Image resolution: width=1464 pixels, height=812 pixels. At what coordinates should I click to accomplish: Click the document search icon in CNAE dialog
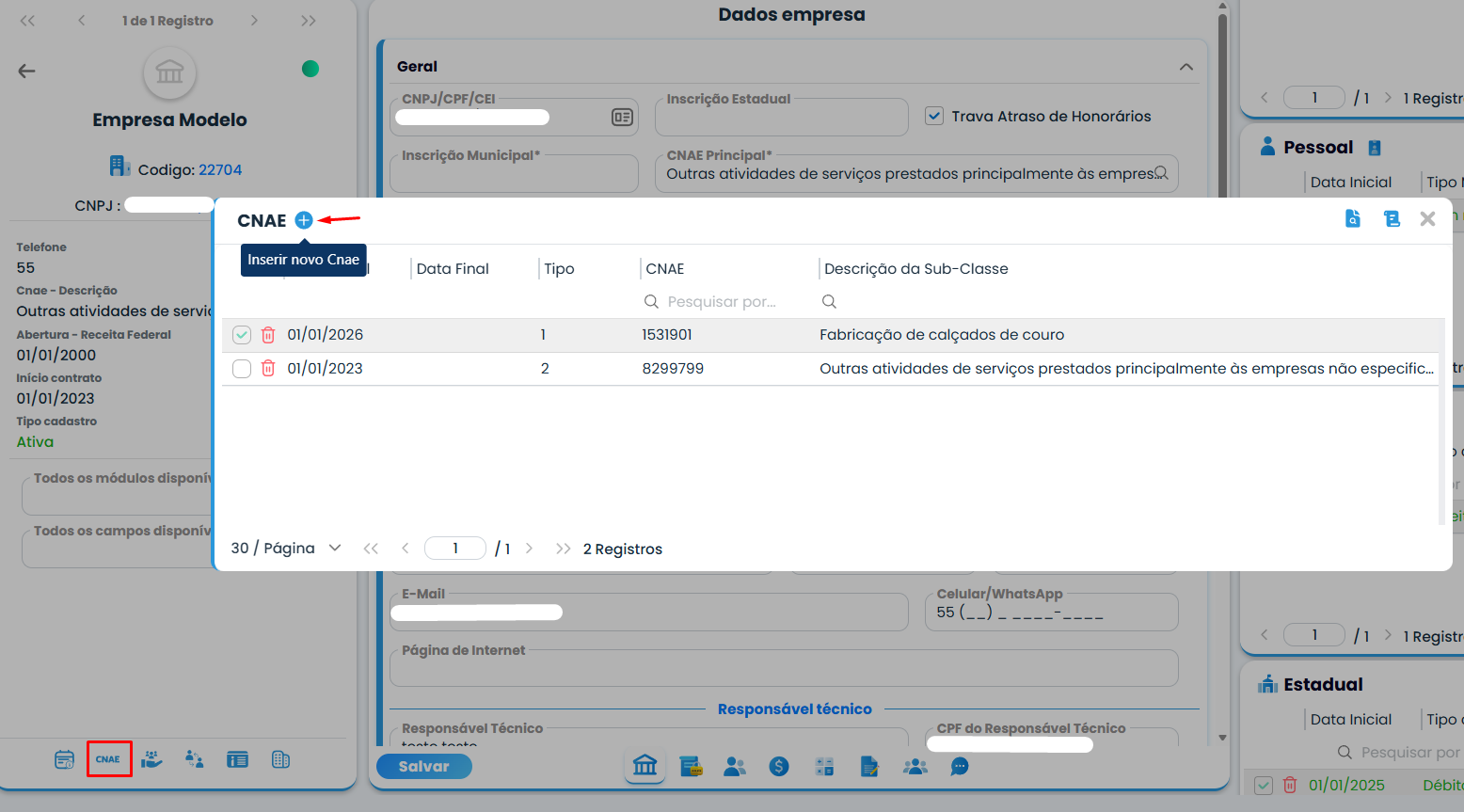1353,219
